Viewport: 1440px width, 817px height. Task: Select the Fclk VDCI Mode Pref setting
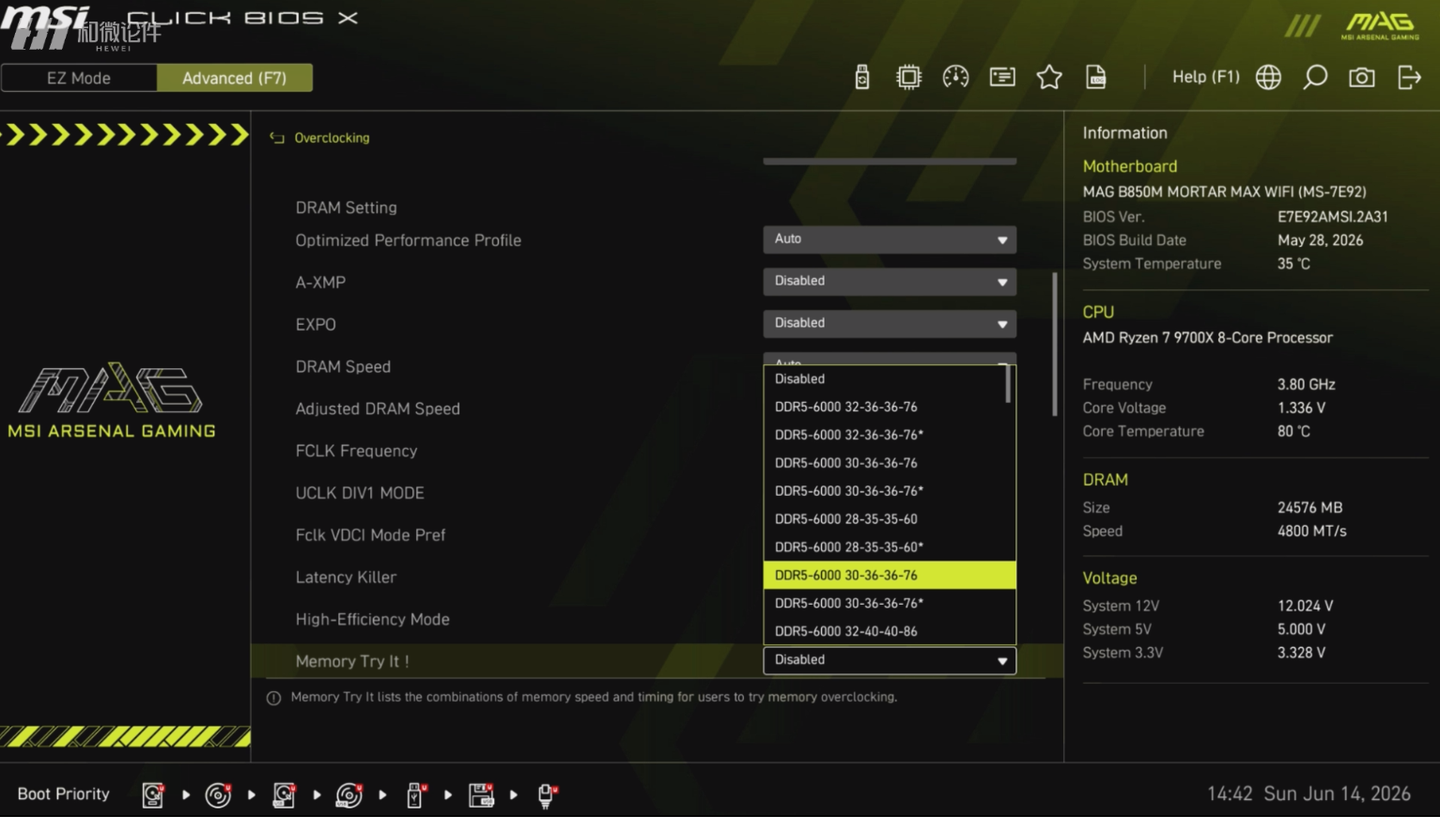(370, 535)
